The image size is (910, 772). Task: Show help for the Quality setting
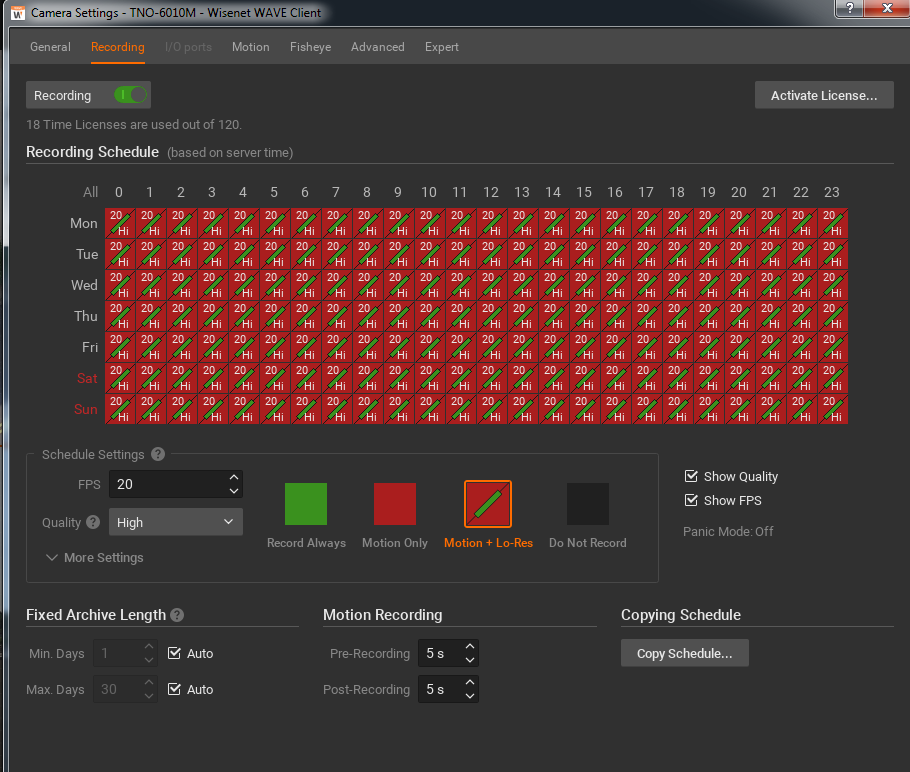tap(93, 522)
